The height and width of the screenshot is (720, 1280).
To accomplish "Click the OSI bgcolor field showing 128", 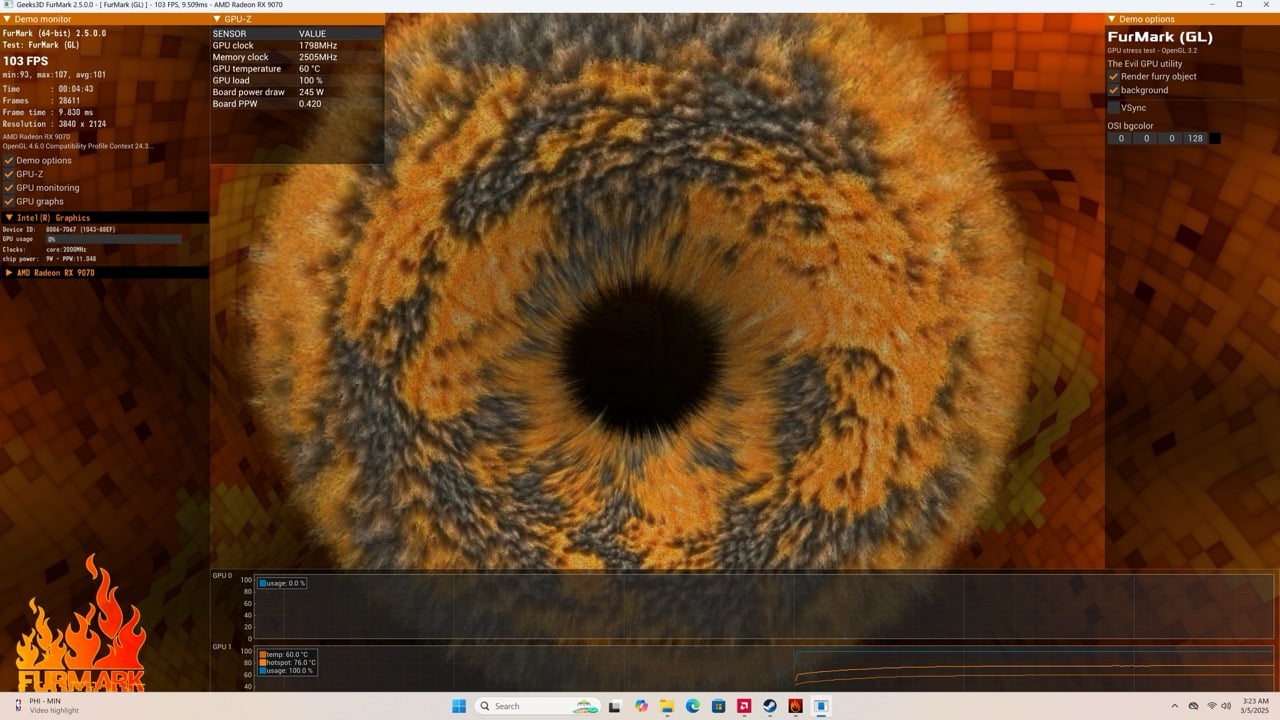I will [1195, 138].
